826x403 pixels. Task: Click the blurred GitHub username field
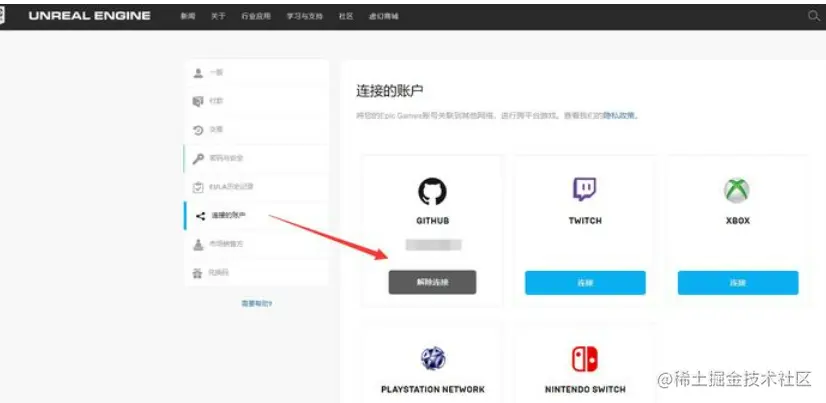pyautogui.click(x=434, y=245)
